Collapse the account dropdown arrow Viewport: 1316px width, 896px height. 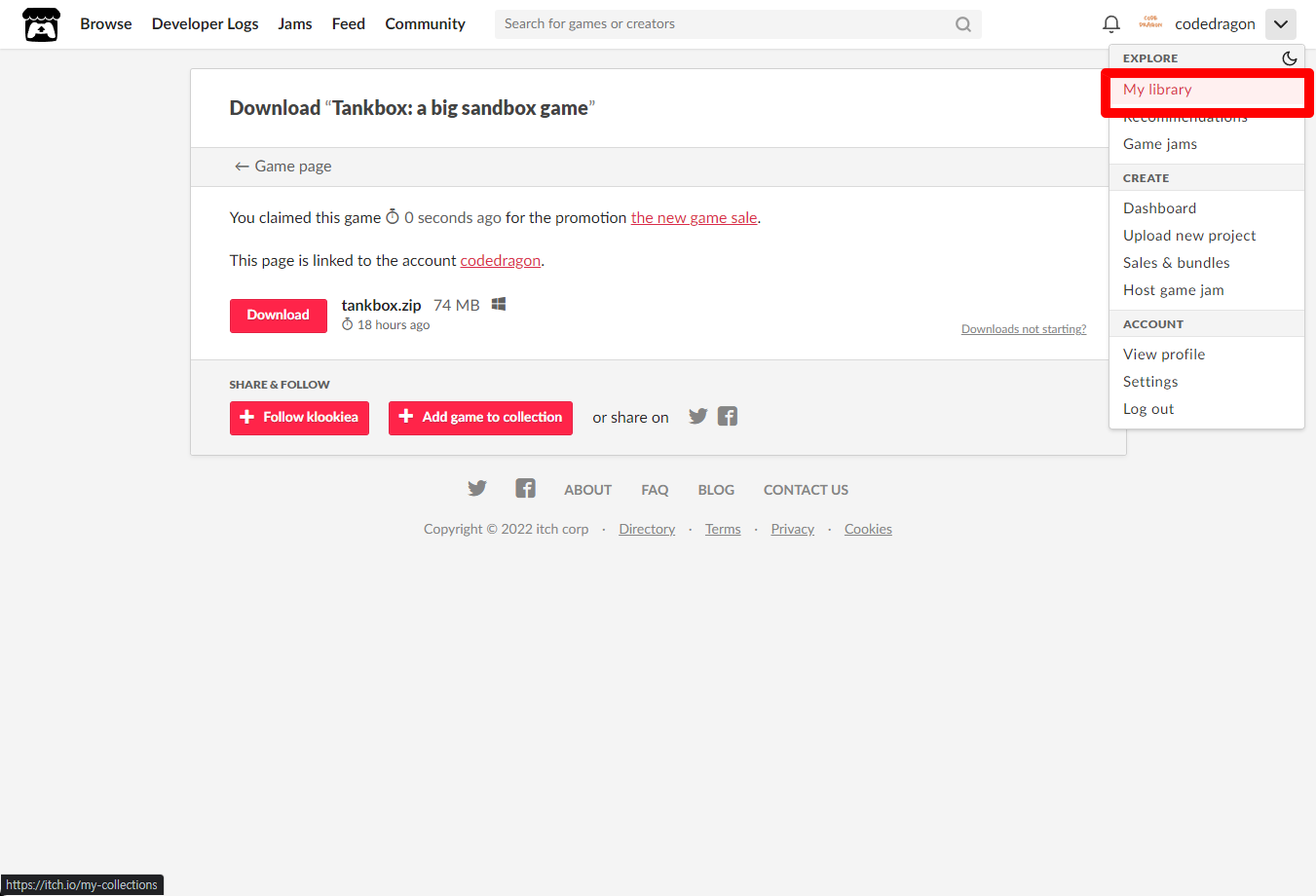pyautogui.click(x=1281, y=24)
